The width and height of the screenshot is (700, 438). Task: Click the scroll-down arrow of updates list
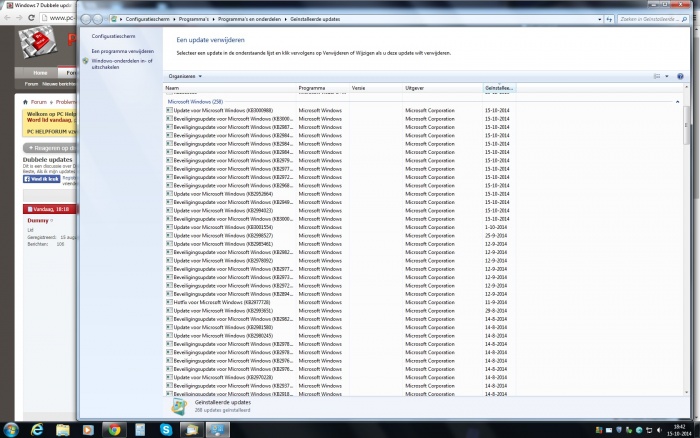point(687,393)
